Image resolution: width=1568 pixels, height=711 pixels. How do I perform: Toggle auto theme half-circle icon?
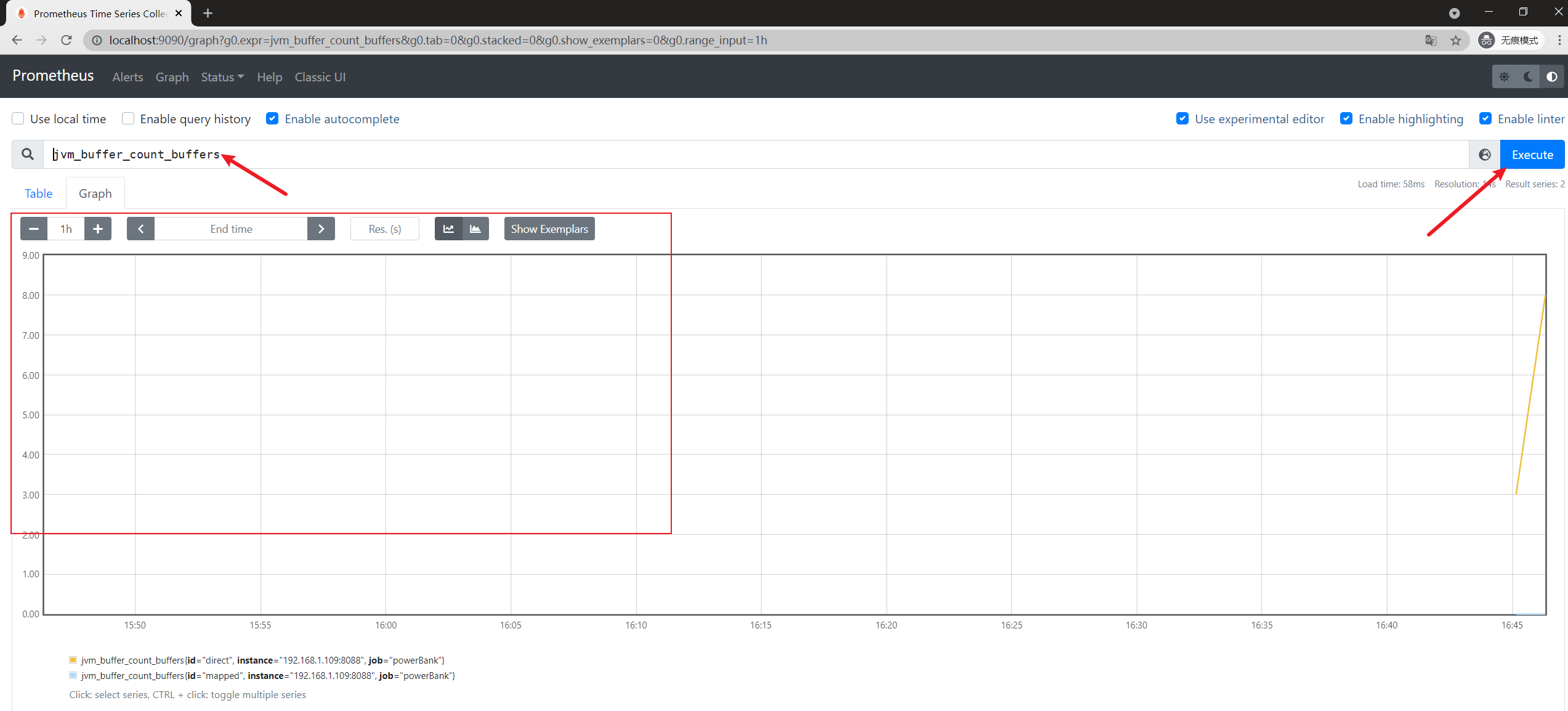[x=1552, y=76]
